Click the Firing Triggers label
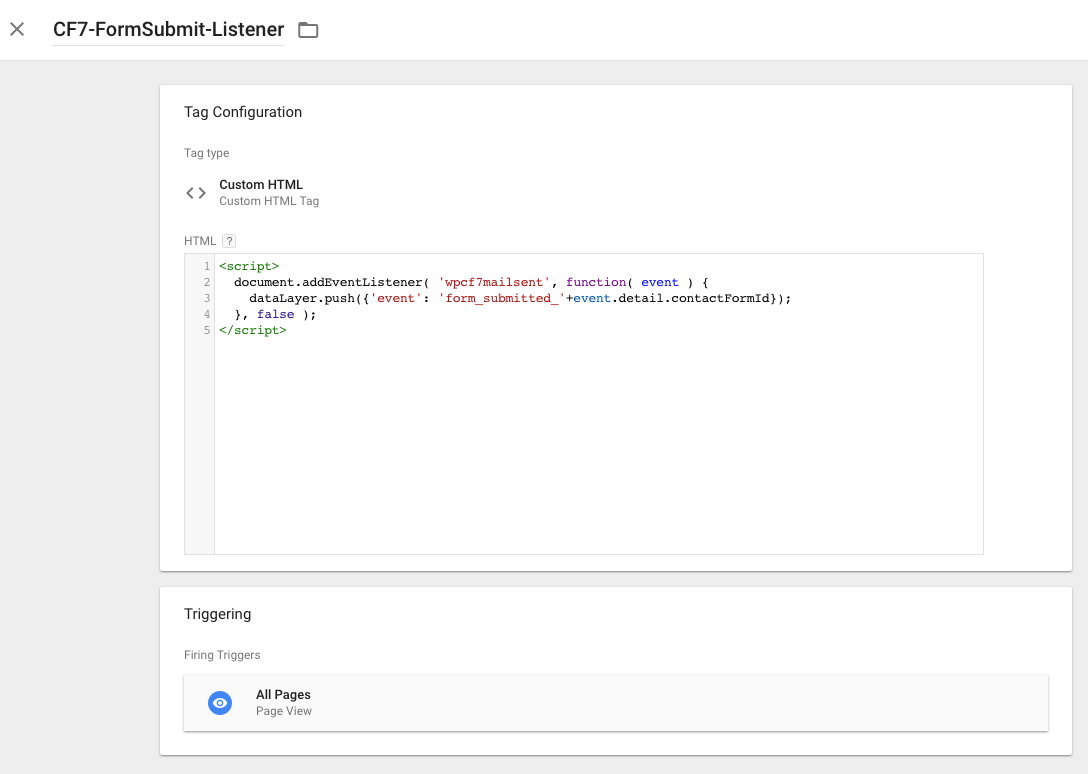1088x774 pixels. [222, 655]
